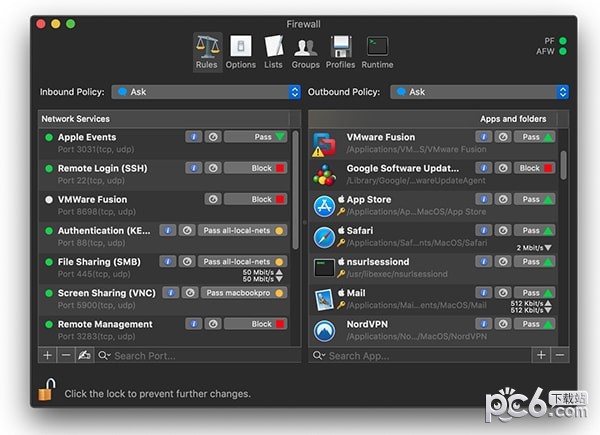
Task: Open the Outbound Policy dropdown
Action: (x=479, y=92)
